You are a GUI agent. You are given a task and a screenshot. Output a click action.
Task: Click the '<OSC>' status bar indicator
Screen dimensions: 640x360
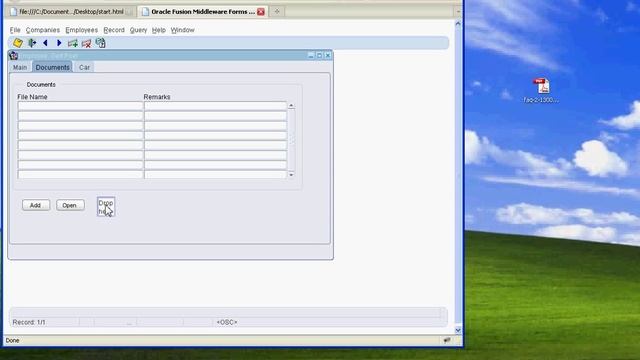227,322
